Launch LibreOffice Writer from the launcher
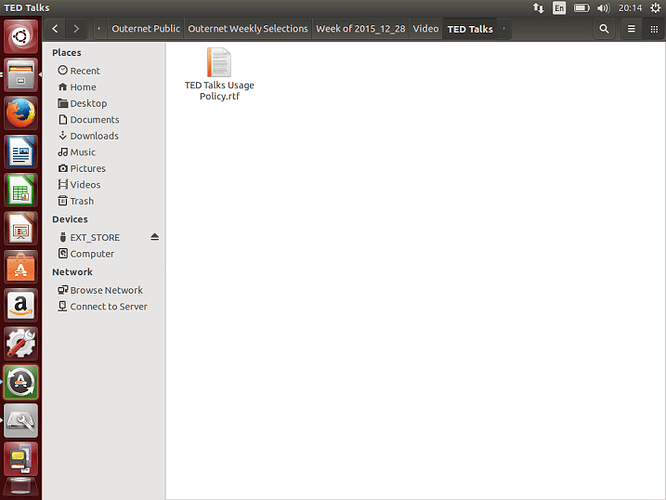This screenshot has width=666, height=500. click(x=21, y=152)
